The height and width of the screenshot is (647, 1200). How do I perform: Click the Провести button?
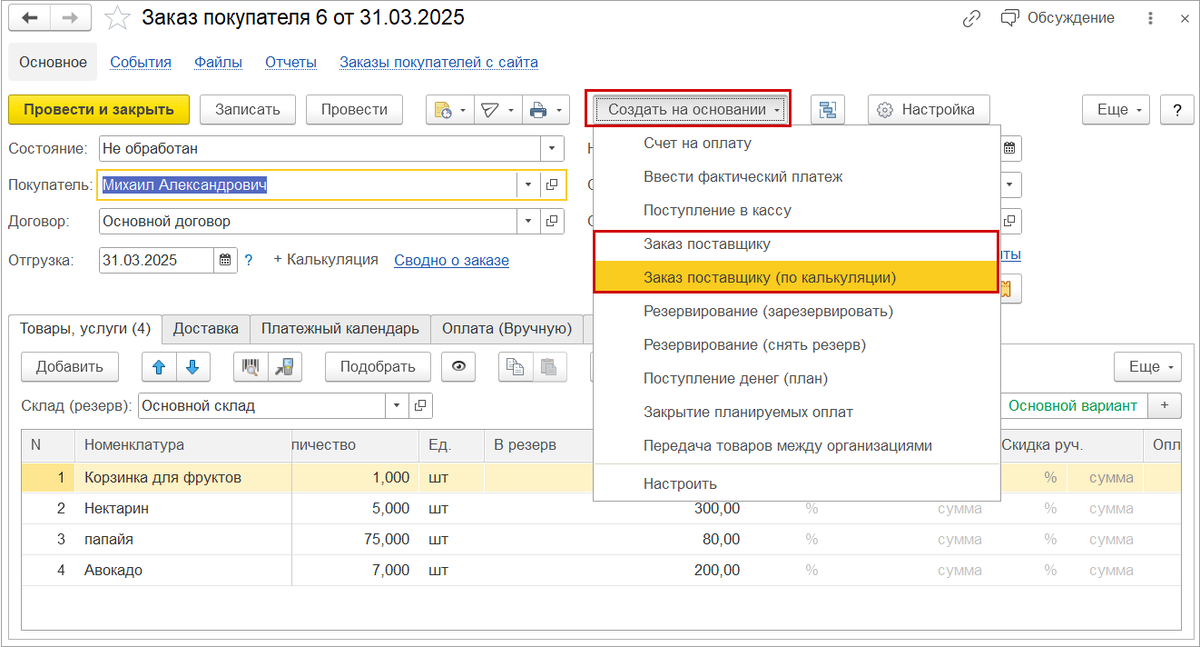click(355, 110)
